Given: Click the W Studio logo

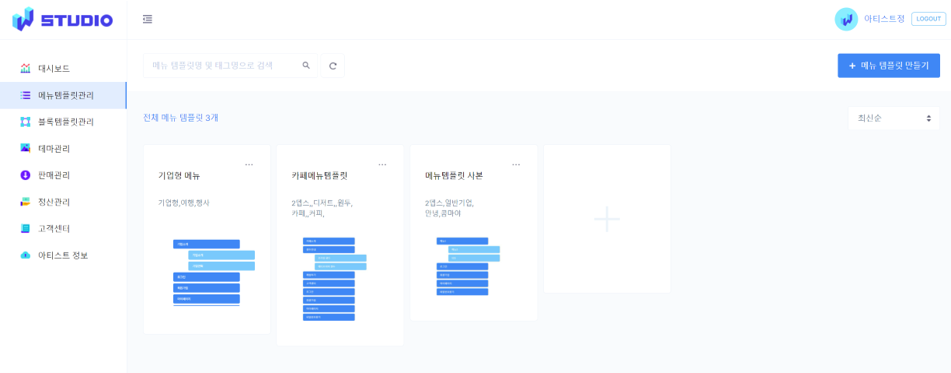Looking at the screenshot, I should tap(62, 19).
